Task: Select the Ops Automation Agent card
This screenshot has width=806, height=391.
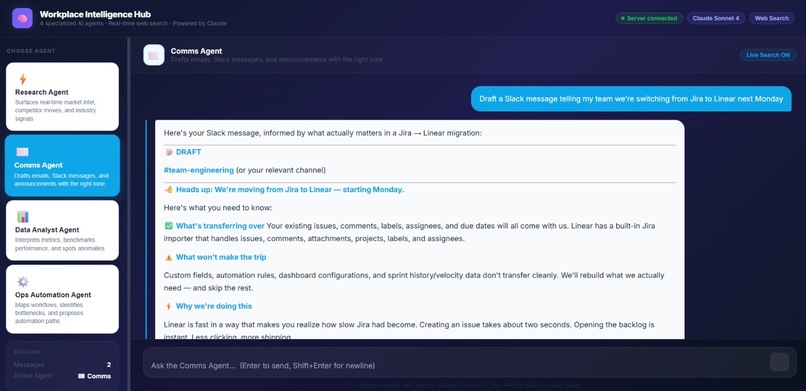Action: 62,299
